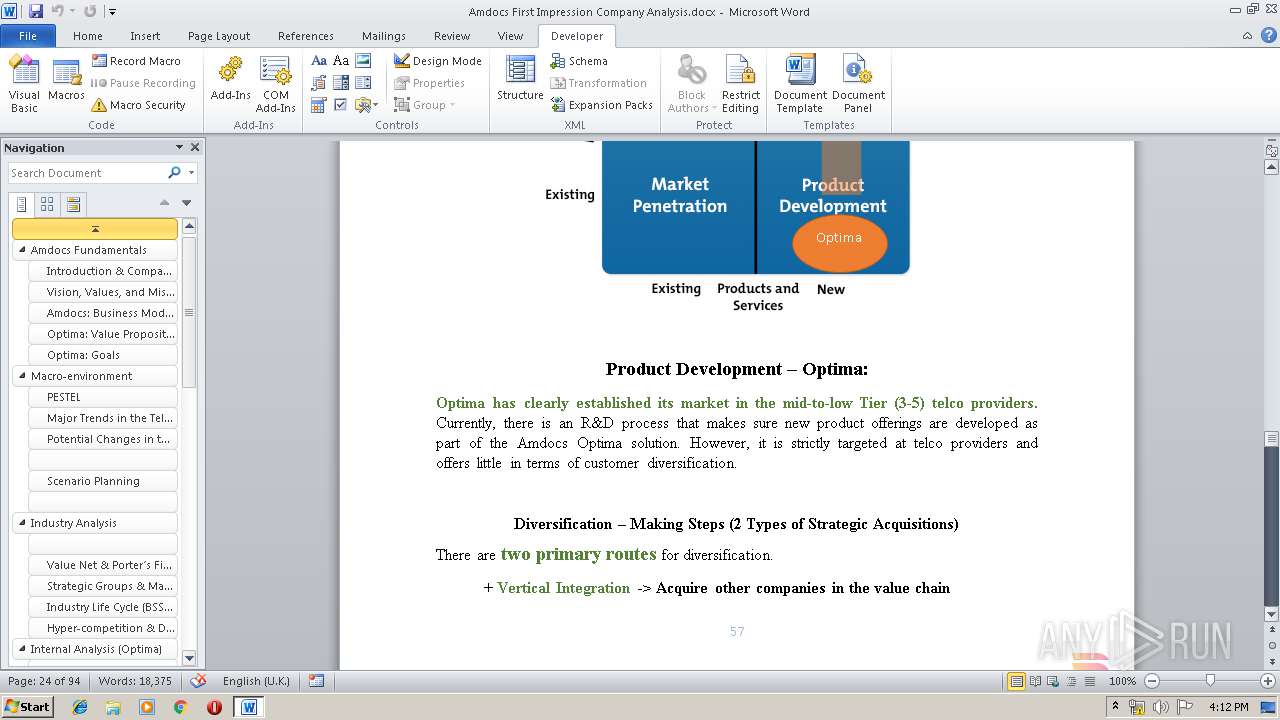
Task: Switch to the Insert tab
Action: [145, 36]
